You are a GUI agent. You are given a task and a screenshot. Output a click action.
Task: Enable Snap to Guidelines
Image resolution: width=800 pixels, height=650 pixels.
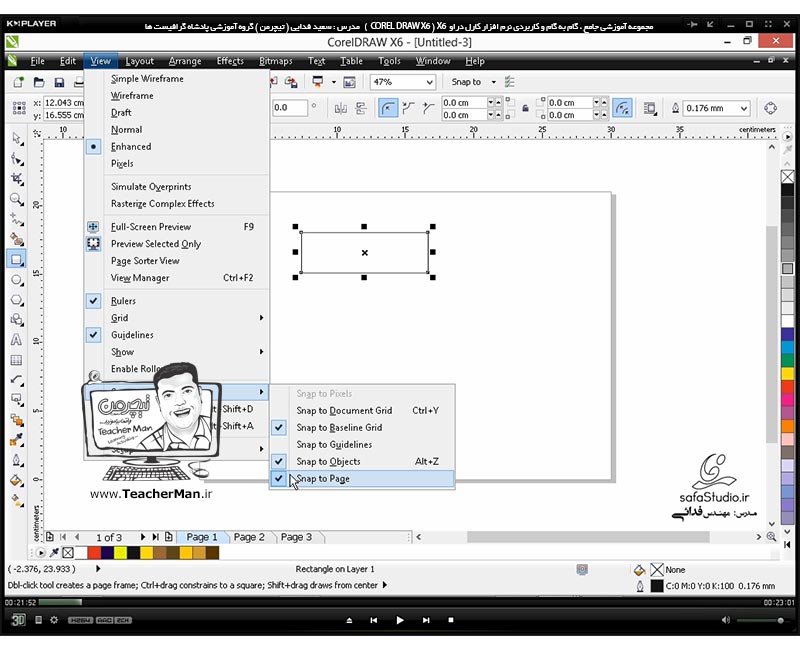click(362, 444)
